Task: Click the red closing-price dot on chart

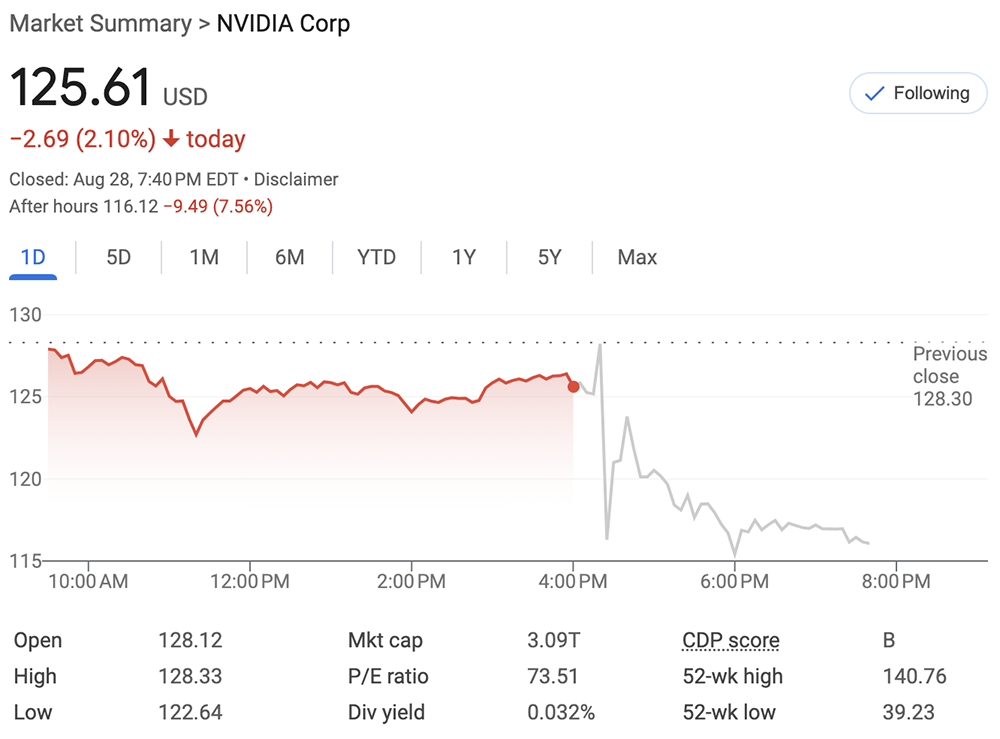Action: [573, 386]
